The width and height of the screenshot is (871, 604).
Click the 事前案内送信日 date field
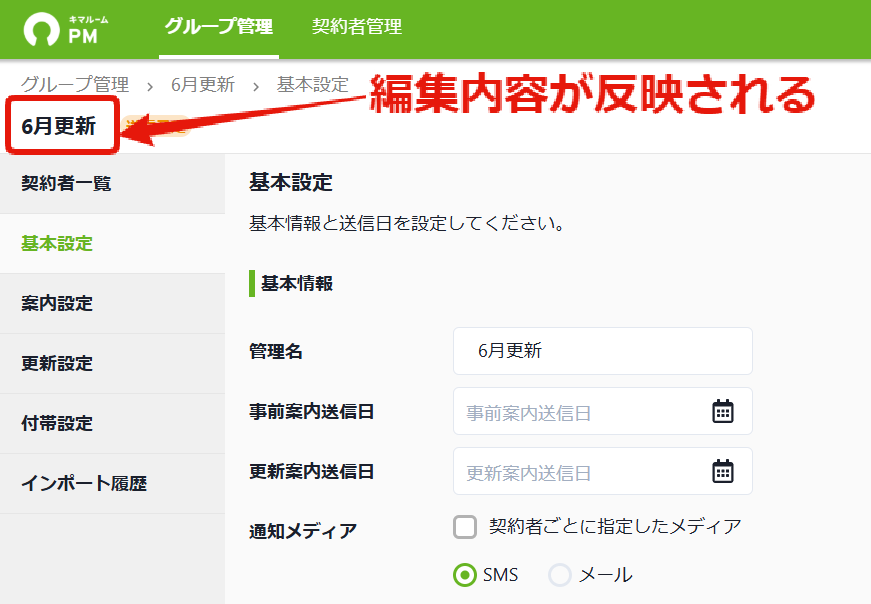tap(603, 411)
